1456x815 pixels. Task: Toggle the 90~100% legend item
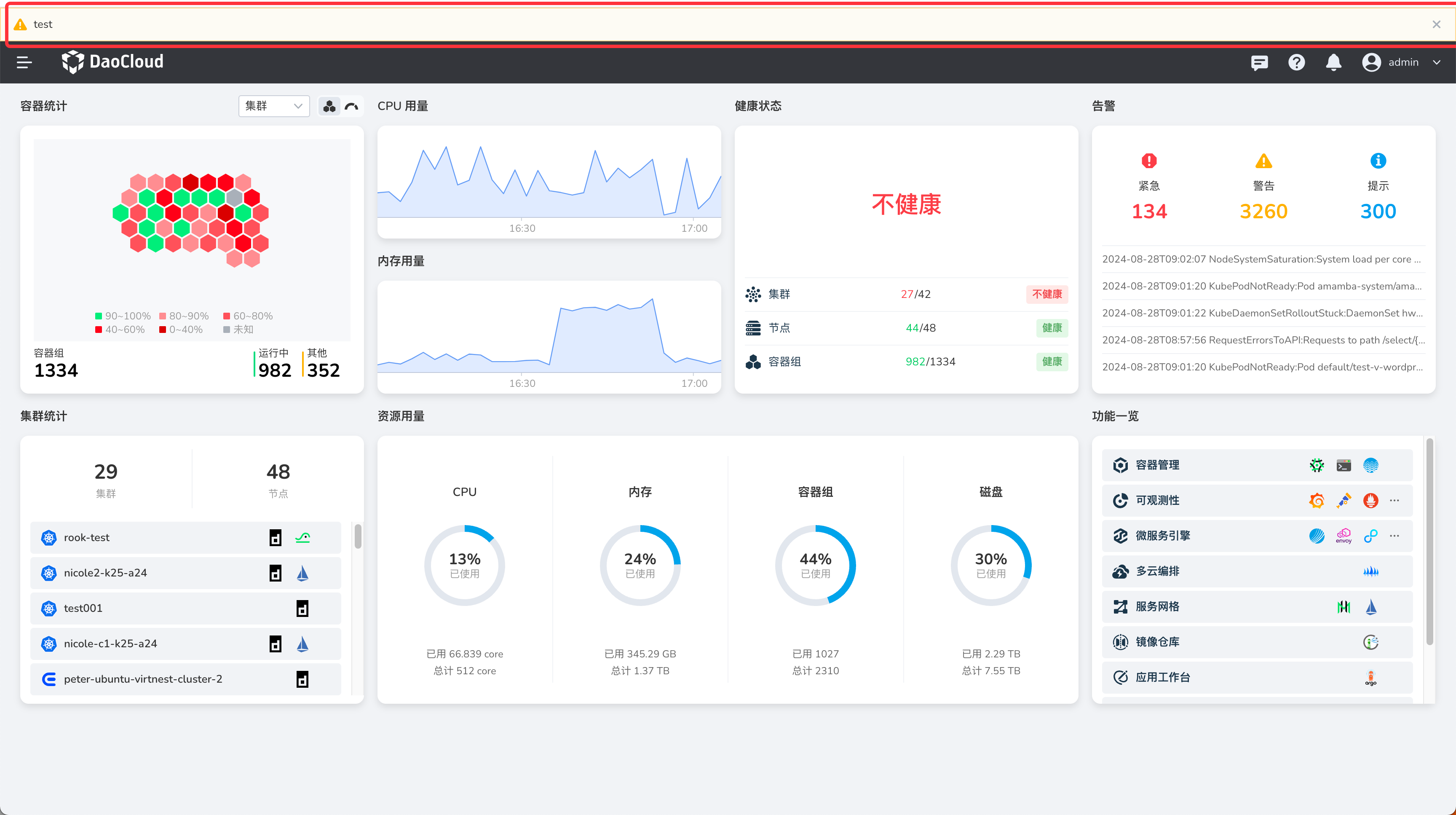click(122, 316)
